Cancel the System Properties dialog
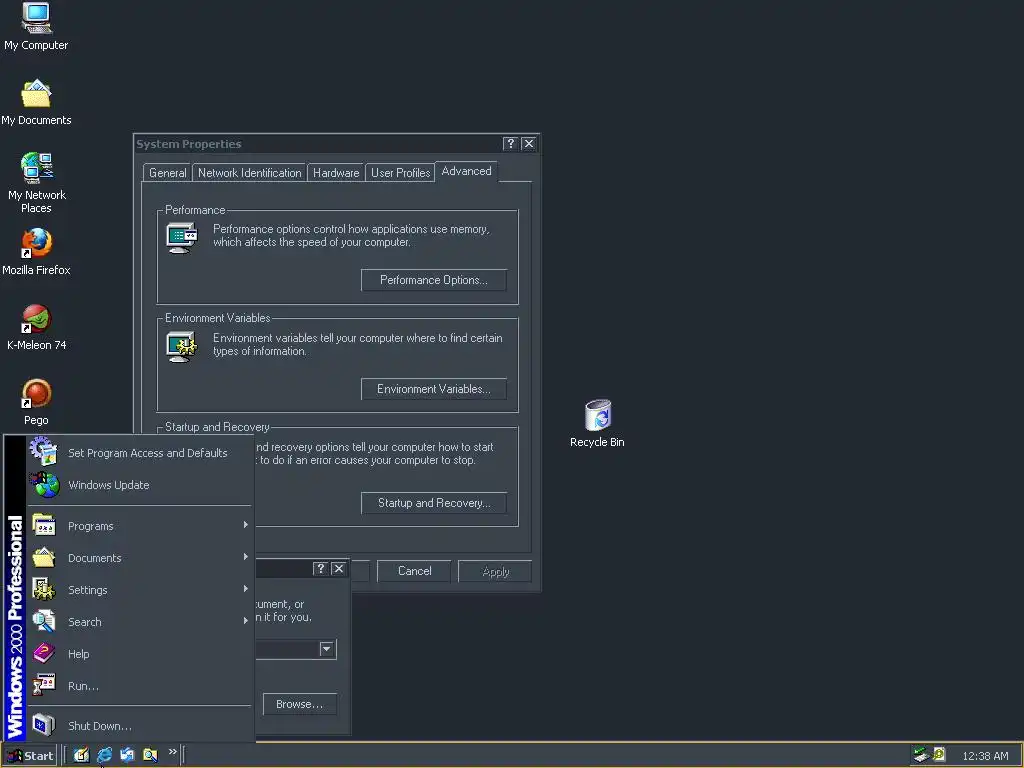The image size is (1024, 768). (x=414, y=571)
